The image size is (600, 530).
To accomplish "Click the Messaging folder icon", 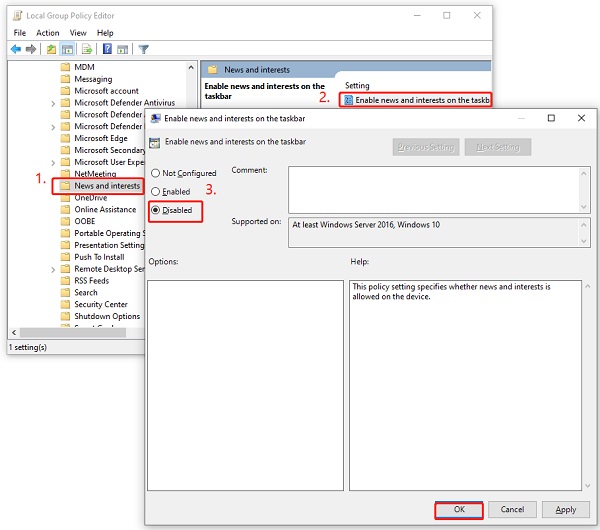I will coord(65,79).
